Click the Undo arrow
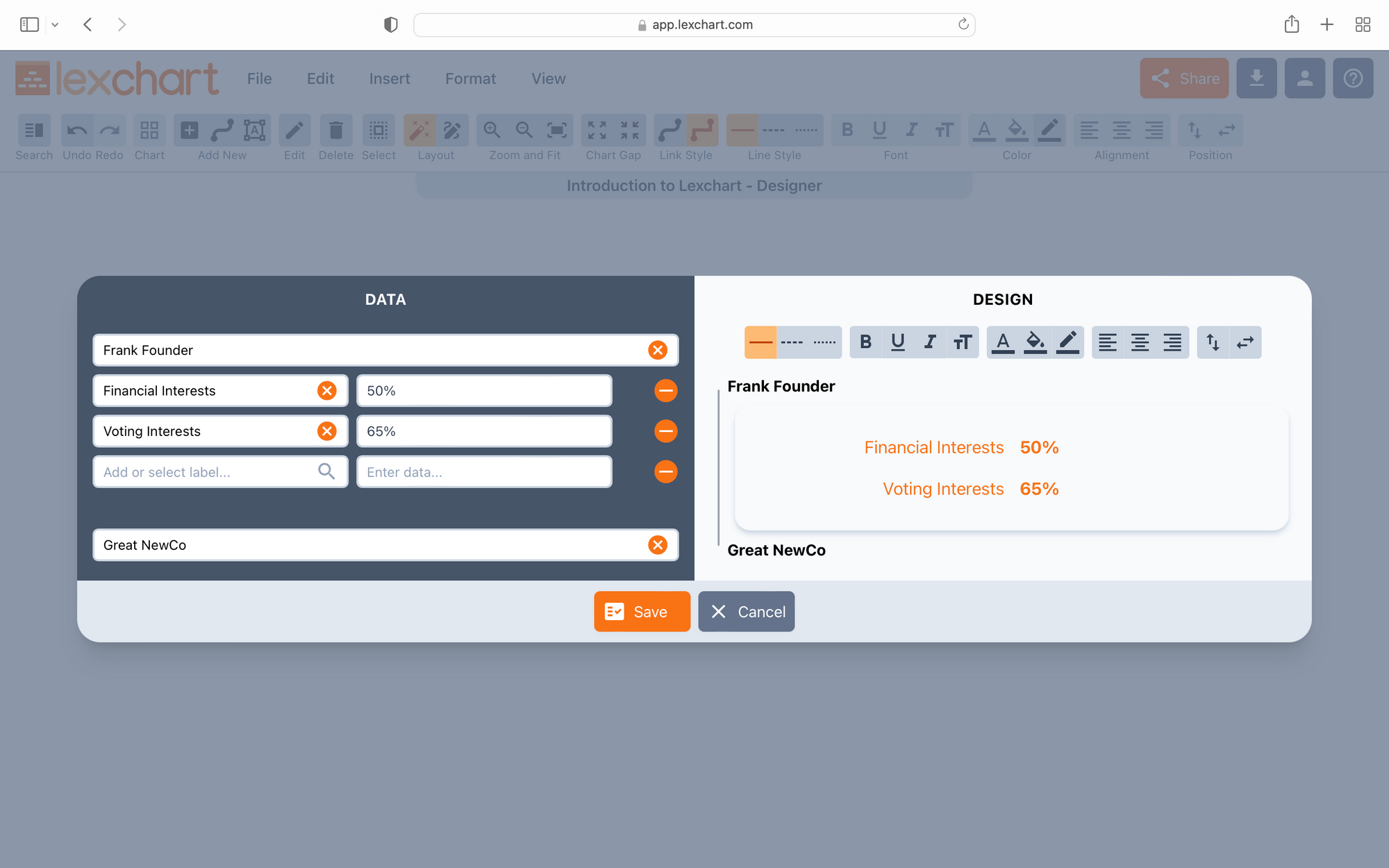1389x868 pixels. coord(77,130)
